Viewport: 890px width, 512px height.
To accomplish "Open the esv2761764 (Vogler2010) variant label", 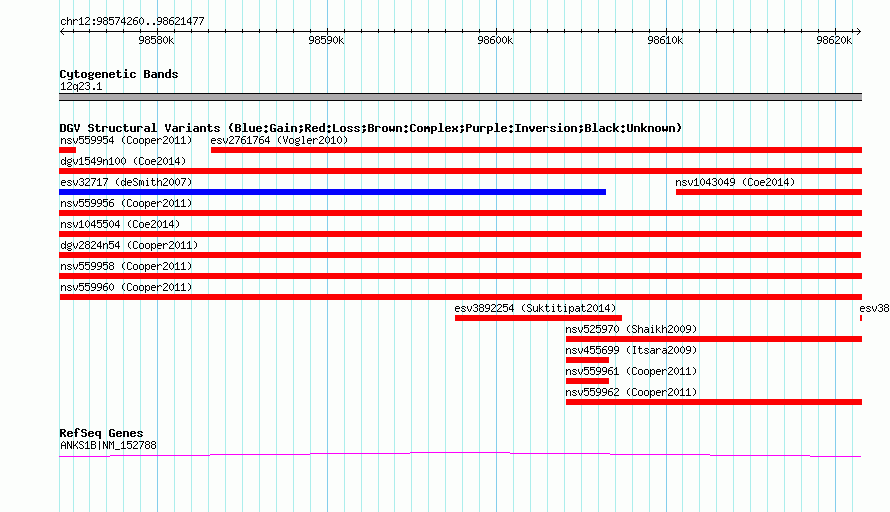I will (279, 140).
